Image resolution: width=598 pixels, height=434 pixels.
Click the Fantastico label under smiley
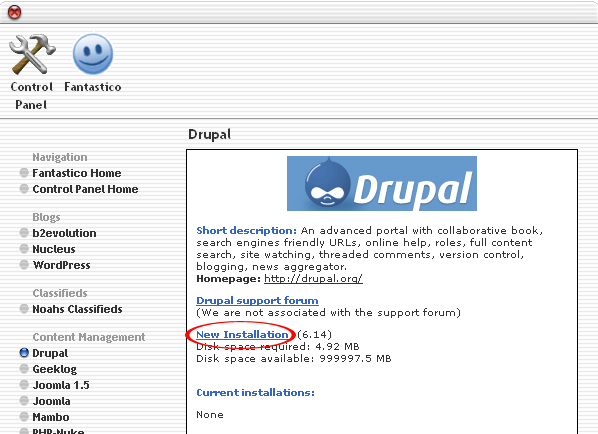click(93, 87)
